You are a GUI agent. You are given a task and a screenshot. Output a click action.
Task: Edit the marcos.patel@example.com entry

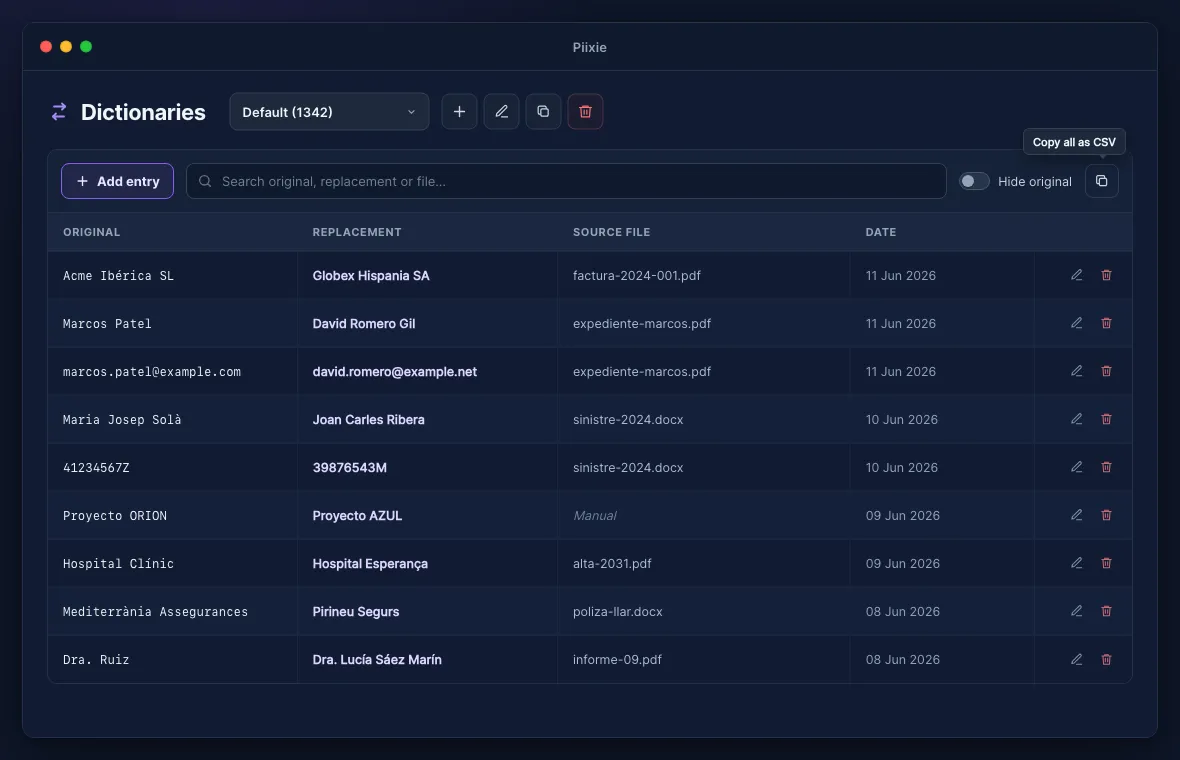coord(1077,371)
